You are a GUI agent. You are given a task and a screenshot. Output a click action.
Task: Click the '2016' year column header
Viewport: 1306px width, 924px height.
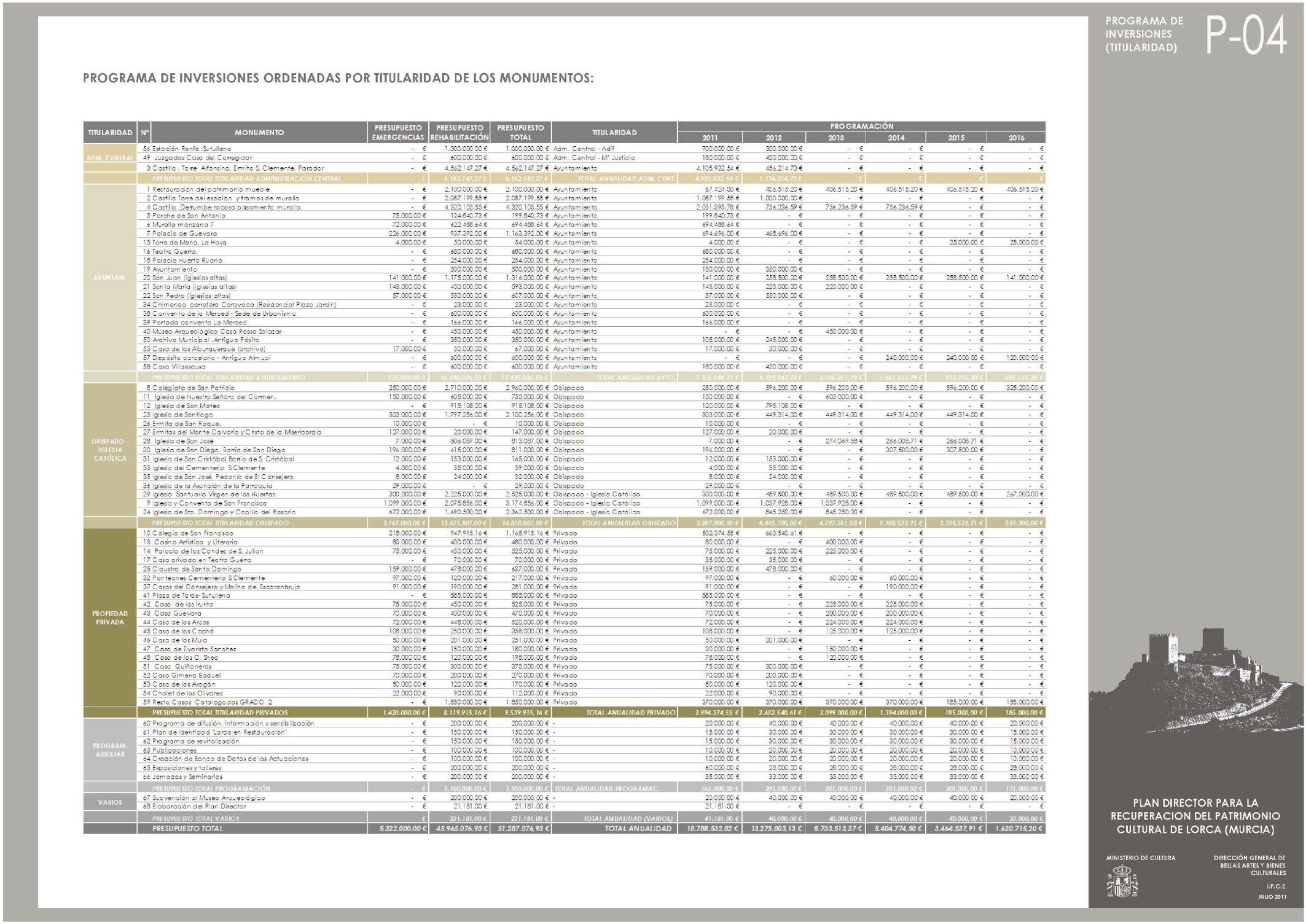(1016, 138)
